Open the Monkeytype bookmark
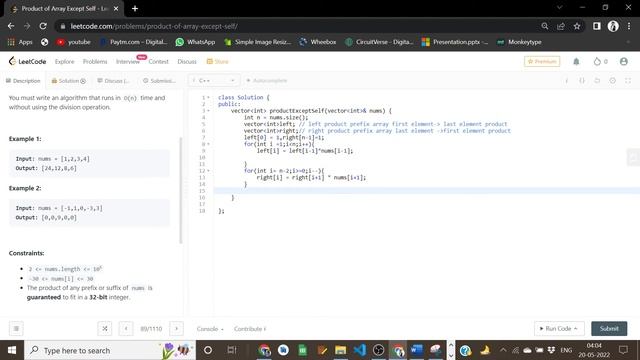The height and width of the screenshot is (360, 640). [x=519, y=42]
